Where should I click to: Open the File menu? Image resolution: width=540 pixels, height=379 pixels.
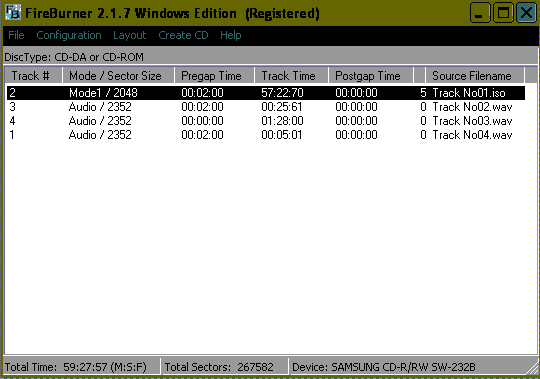click(16, 35)
